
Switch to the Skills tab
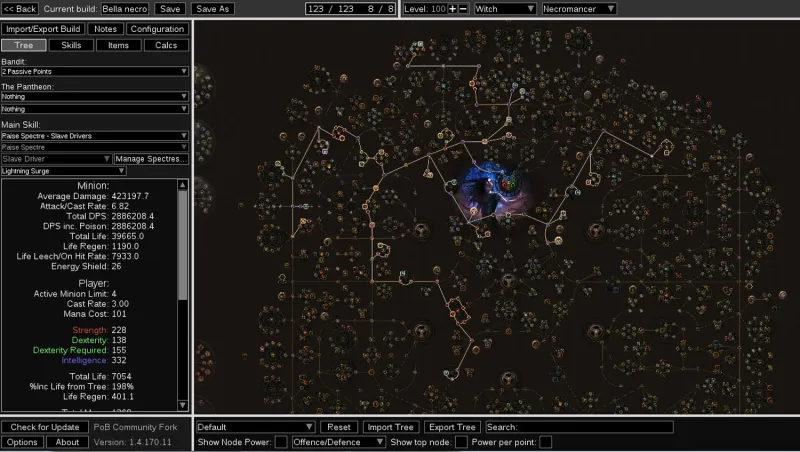pyautogui.click(x=71, y=45)
